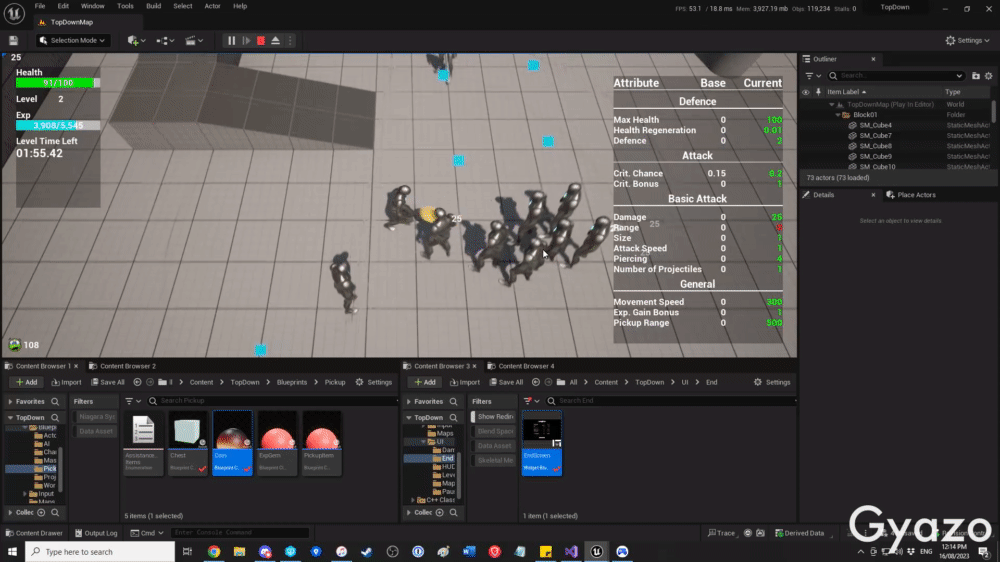The image size is (1000, 562).
Task: Toggle the Outliner pin column header
Action: [x=819, y=92]
